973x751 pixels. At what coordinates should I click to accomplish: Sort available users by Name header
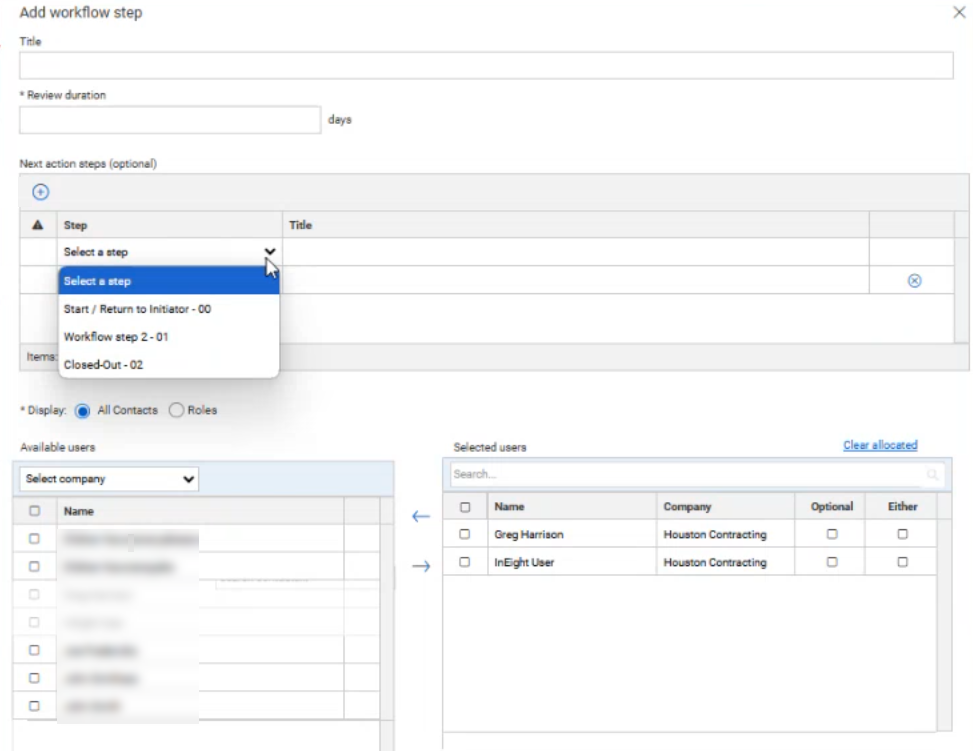200,511
